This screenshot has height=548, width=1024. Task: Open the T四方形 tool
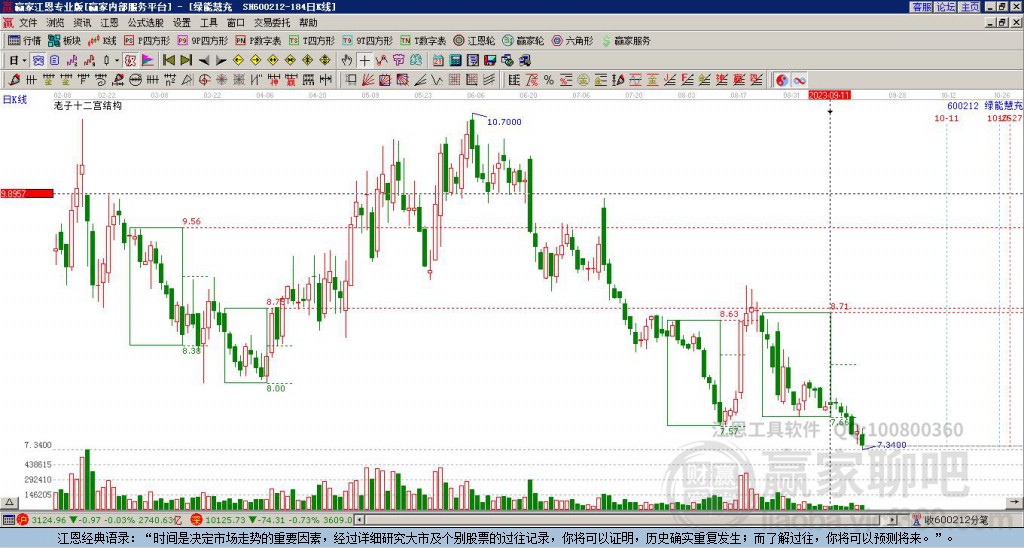pyautogui.click(x=312, y=40)
